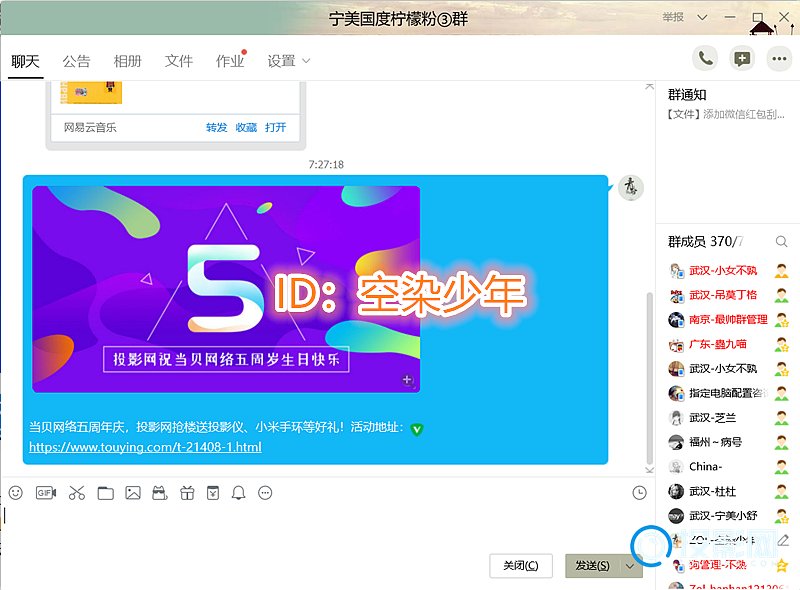Click the scroll-up arrow of chat area
This screenshot has height=590, width=800.
[649, 87]
